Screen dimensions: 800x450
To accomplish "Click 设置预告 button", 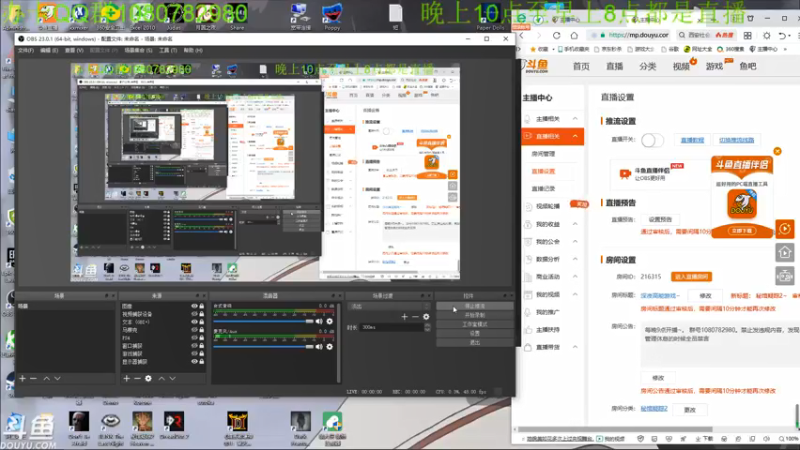I will pos(660,219).
